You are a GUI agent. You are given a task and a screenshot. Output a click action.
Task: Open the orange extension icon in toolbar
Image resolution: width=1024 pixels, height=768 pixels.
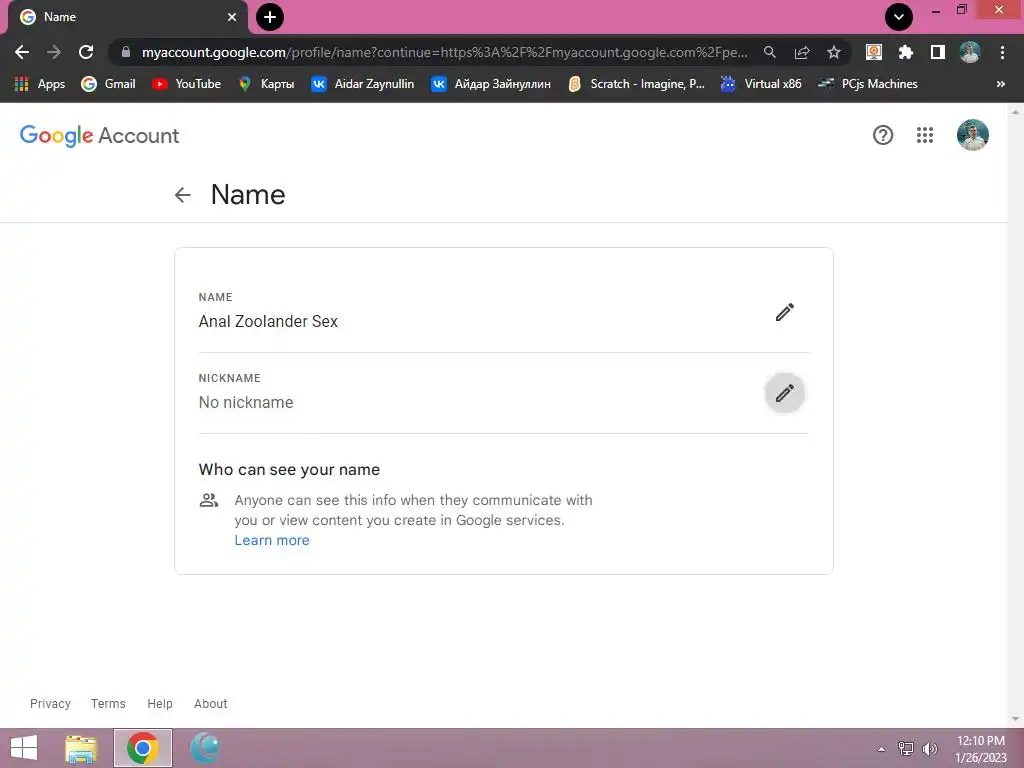tap(873, 52)
